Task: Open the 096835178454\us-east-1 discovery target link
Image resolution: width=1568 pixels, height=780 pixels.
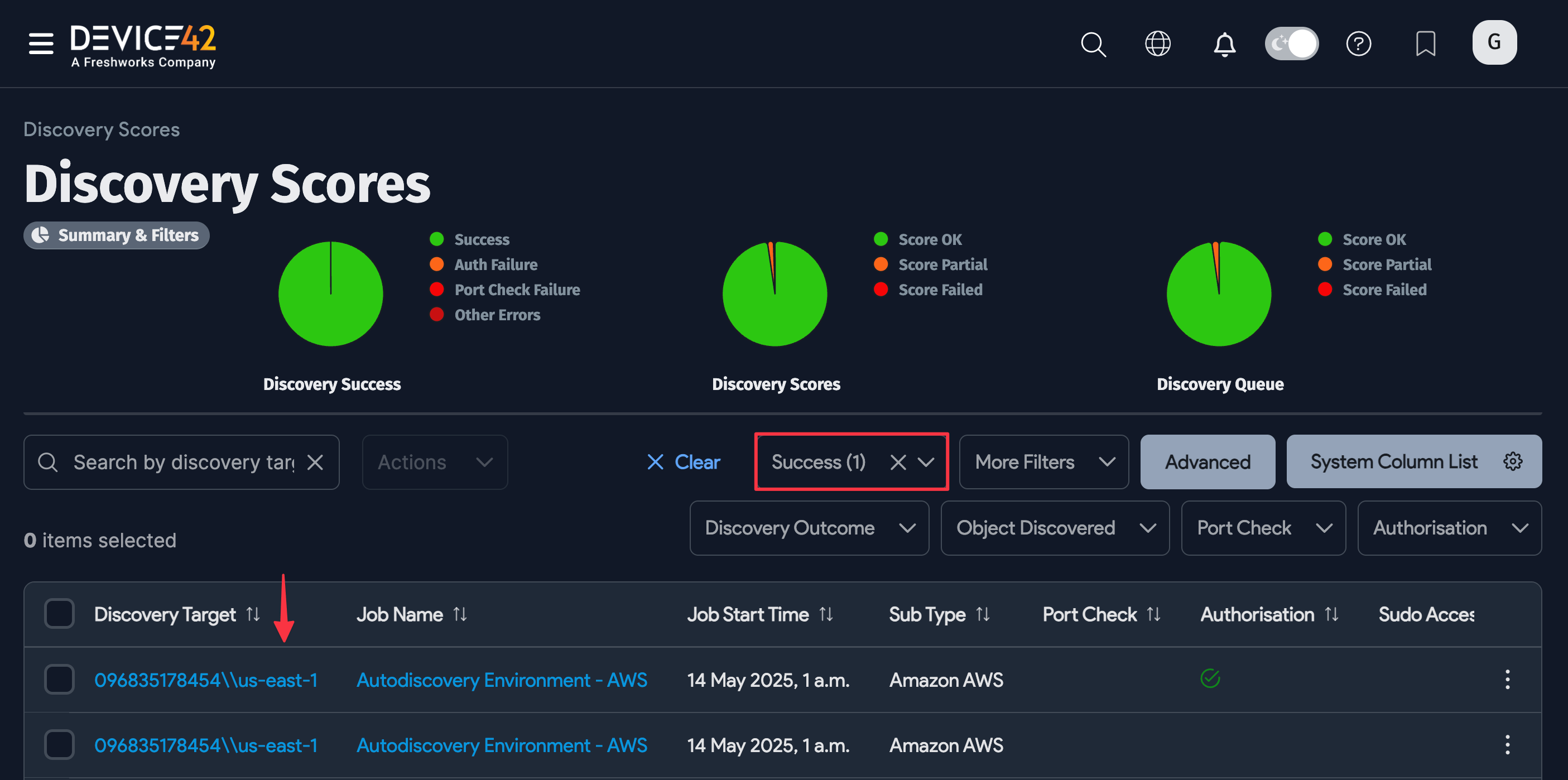Action: [206, 680]
